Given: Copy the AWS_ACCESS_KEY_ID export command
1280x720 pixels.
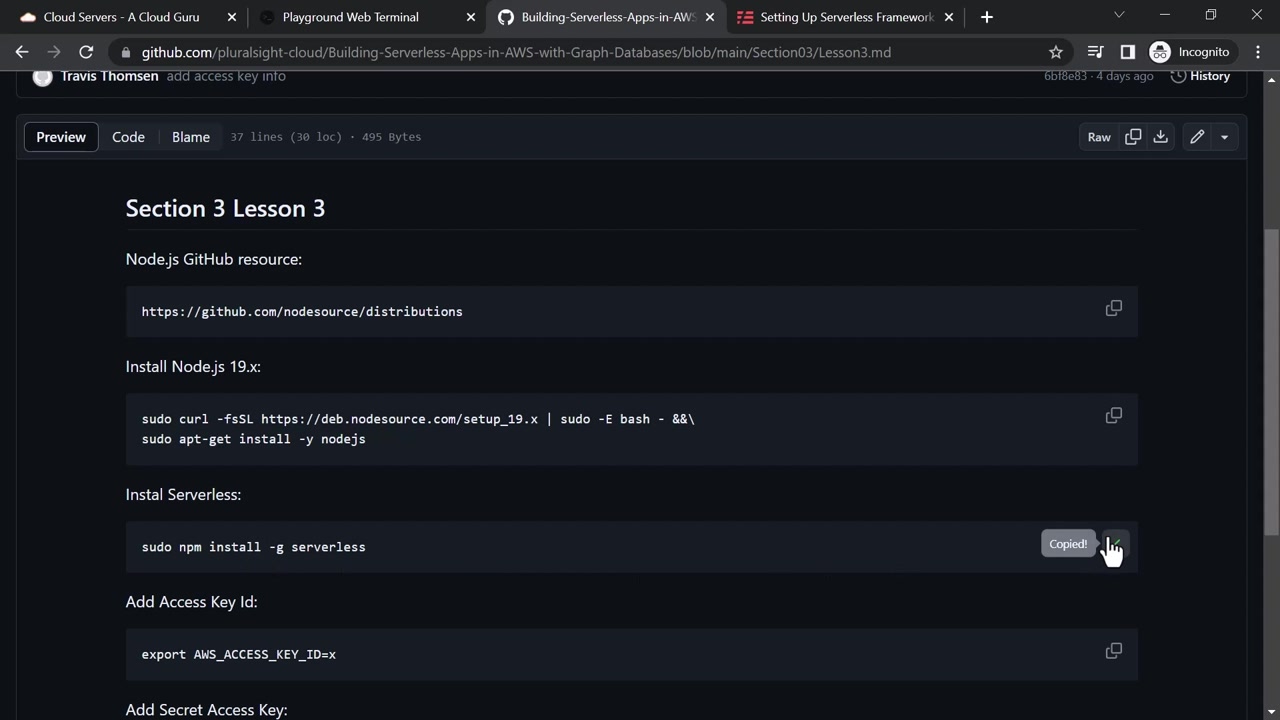Looking at the screenshot, I should click(x=1113, y=651).
